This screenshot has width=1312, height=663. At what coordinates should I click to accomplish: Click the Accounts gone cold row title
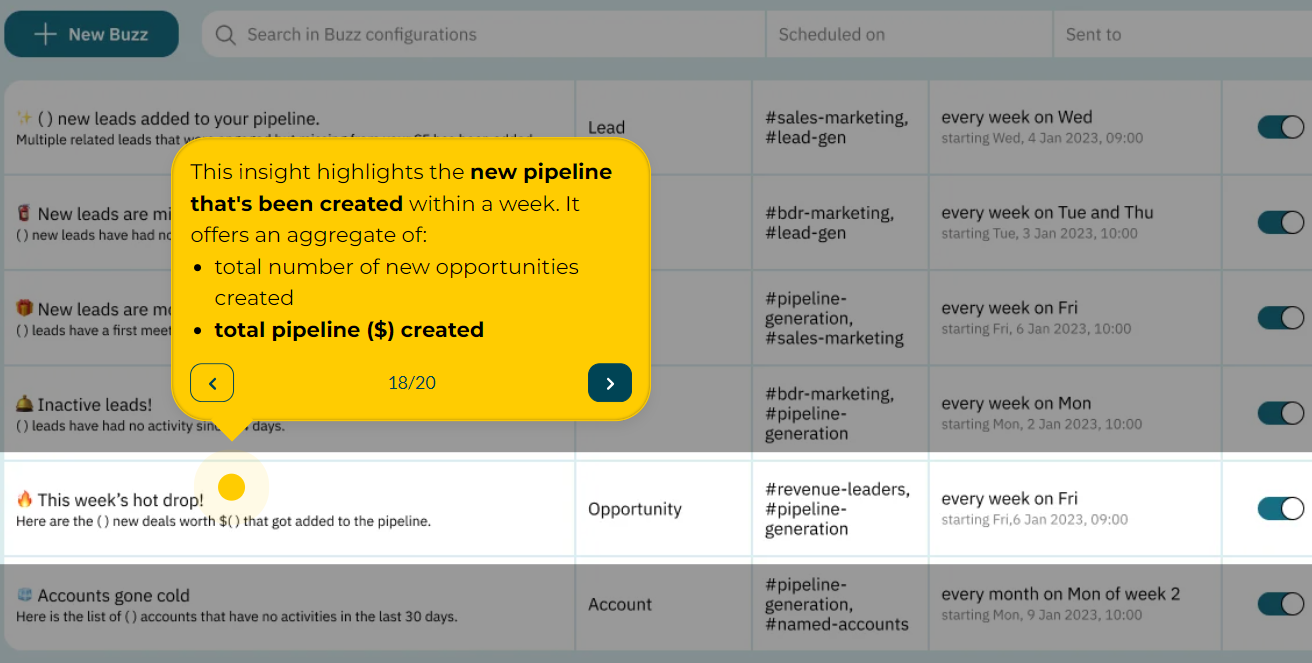113,595
